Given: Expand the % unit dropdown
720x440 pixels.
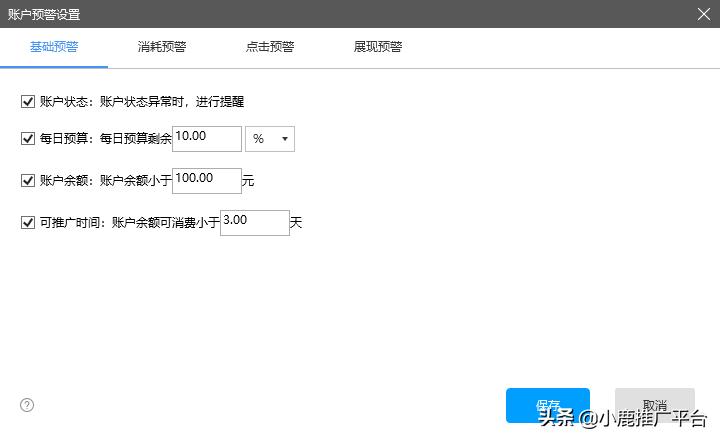Looking at the screenshot, I should [270, 139].
